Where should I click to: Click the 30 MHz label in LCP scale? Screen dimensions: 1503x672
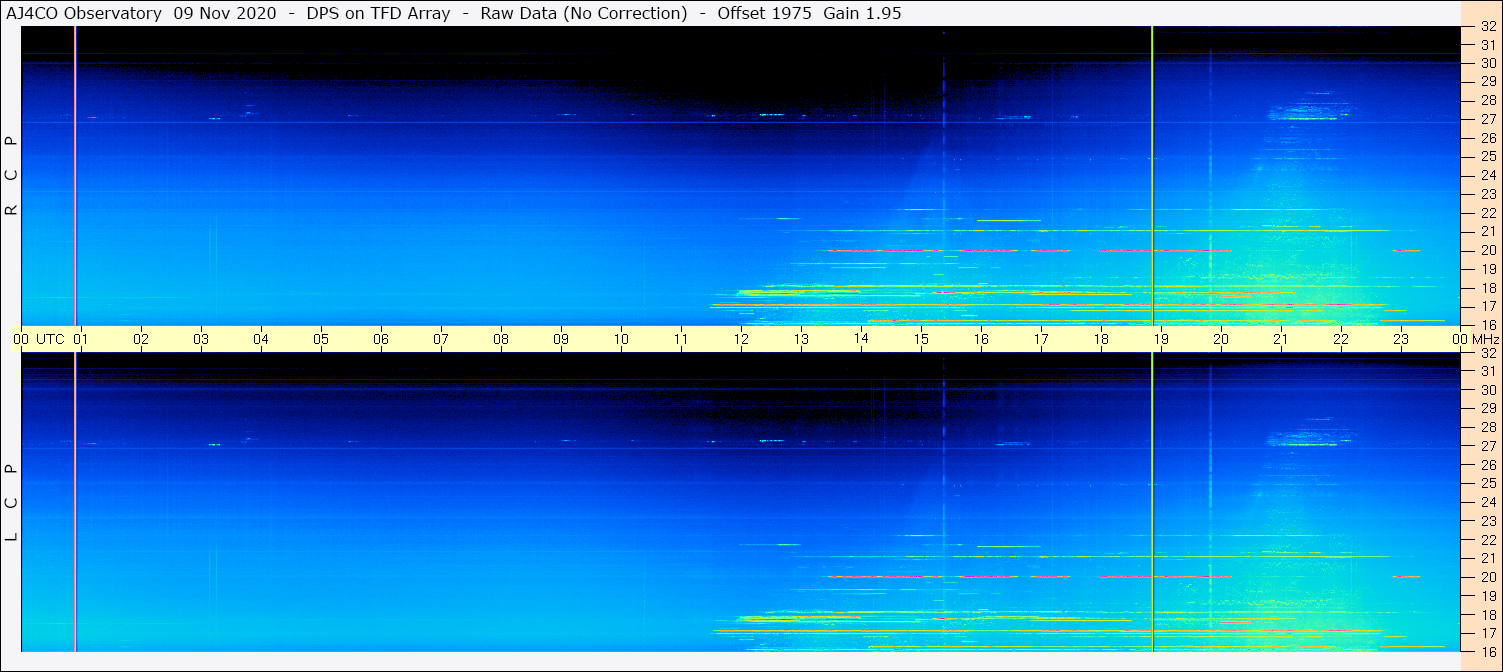1487,390
